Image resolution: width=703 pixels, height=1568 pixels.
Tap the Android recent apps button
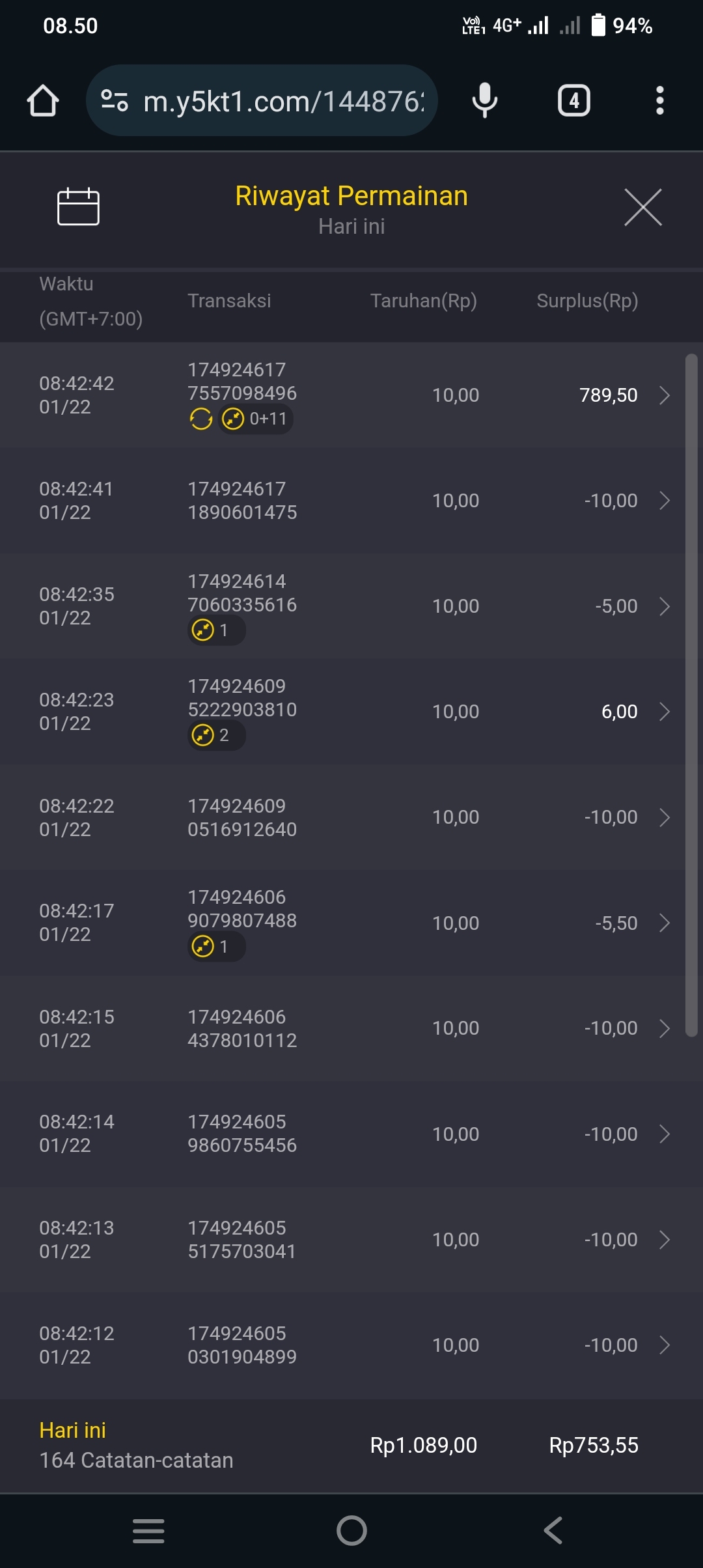148,1530
